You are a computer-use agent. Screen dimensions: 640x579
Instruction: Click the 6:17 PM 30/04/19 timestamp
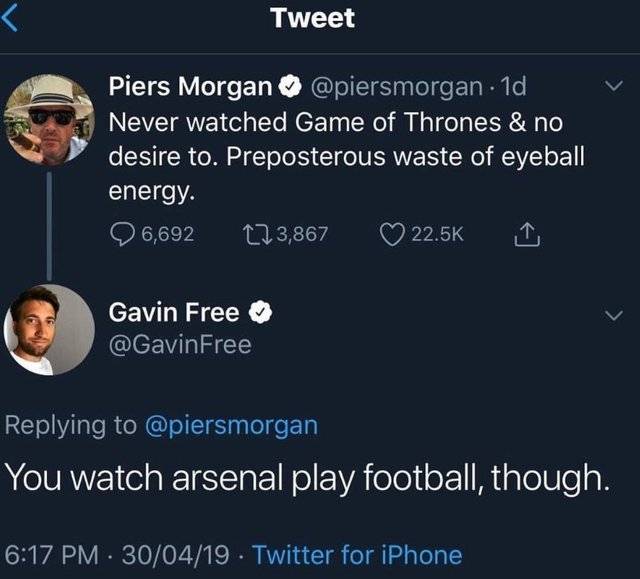point(120,555)
